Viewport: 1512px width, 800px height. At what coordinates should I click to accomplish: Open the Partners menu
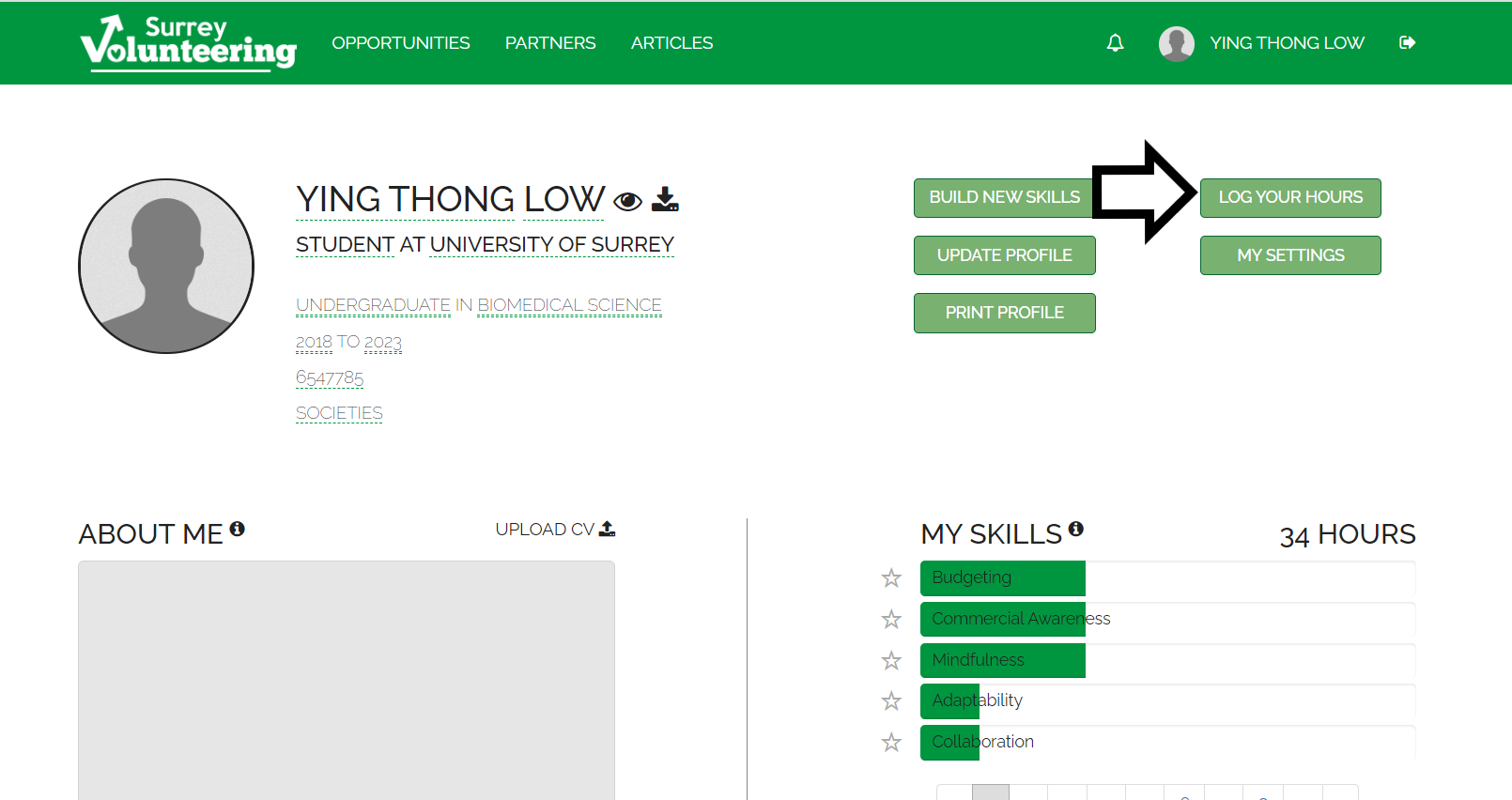[x=550, y=43]
